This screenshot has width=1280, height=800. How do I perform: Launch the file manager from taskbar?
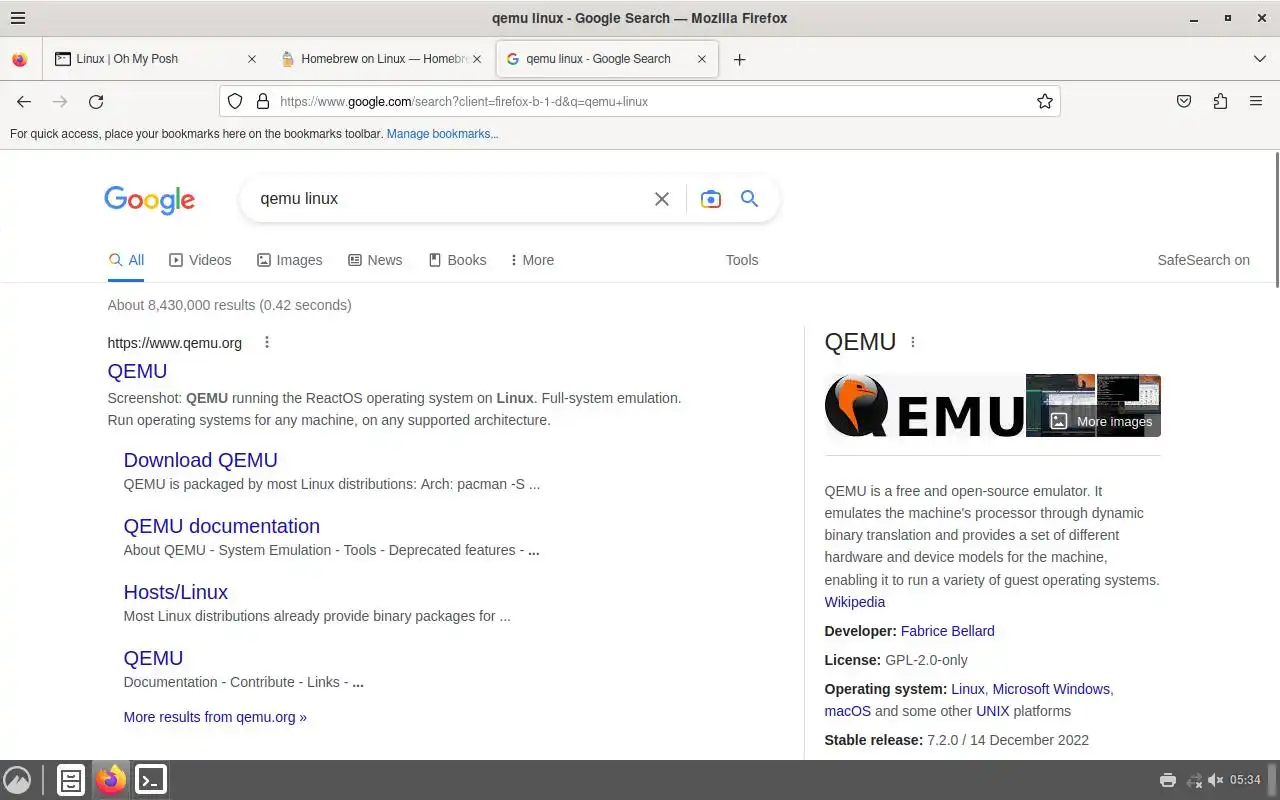coord(71,780)
